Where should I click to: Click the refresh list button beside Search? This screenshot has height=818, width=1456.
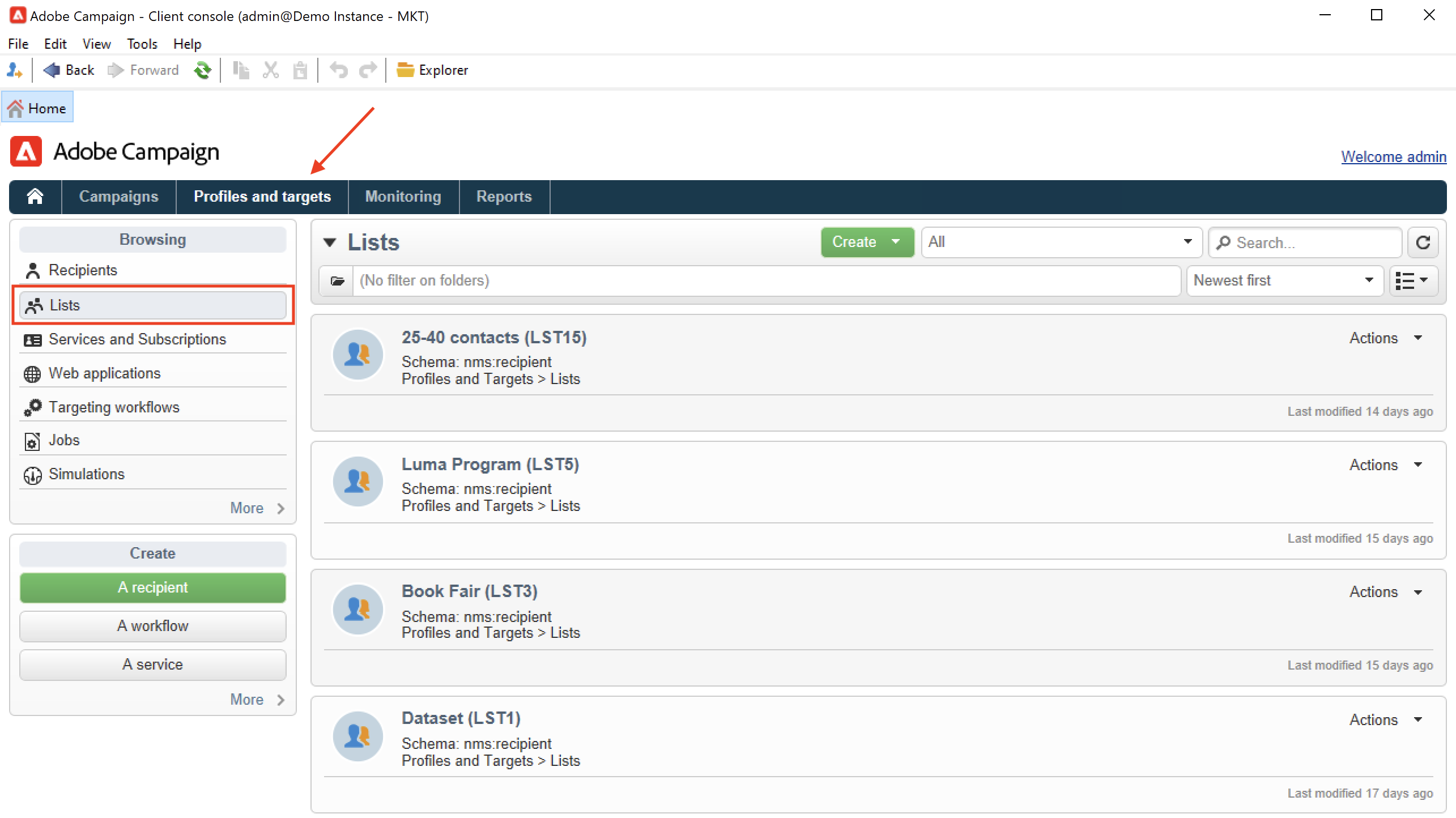point(1423,242)
